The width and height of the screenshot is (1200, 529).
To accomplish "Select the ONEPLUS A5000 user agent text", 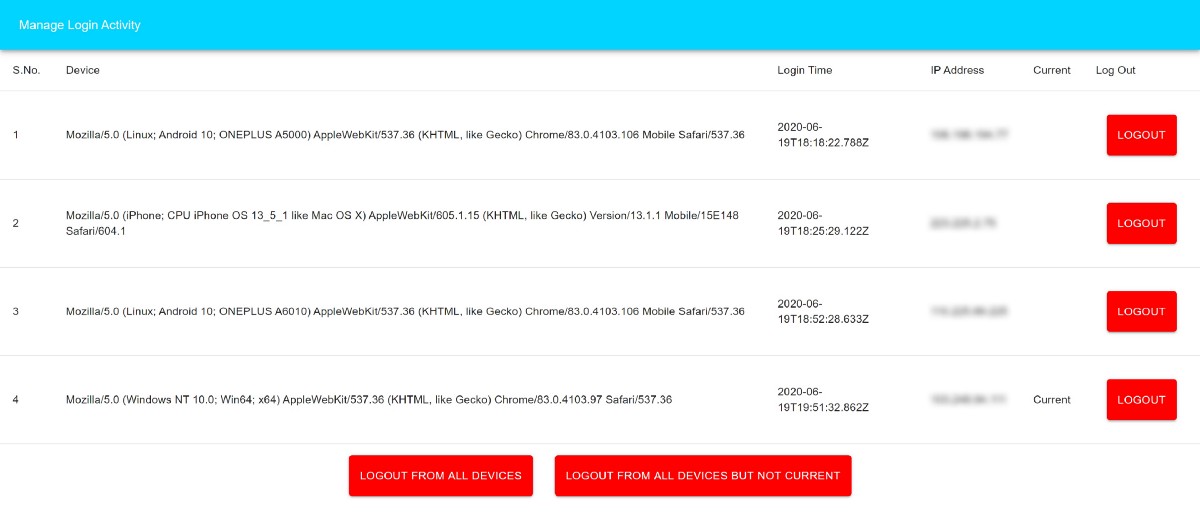I will pyautogui.click(x=405, y=135).
